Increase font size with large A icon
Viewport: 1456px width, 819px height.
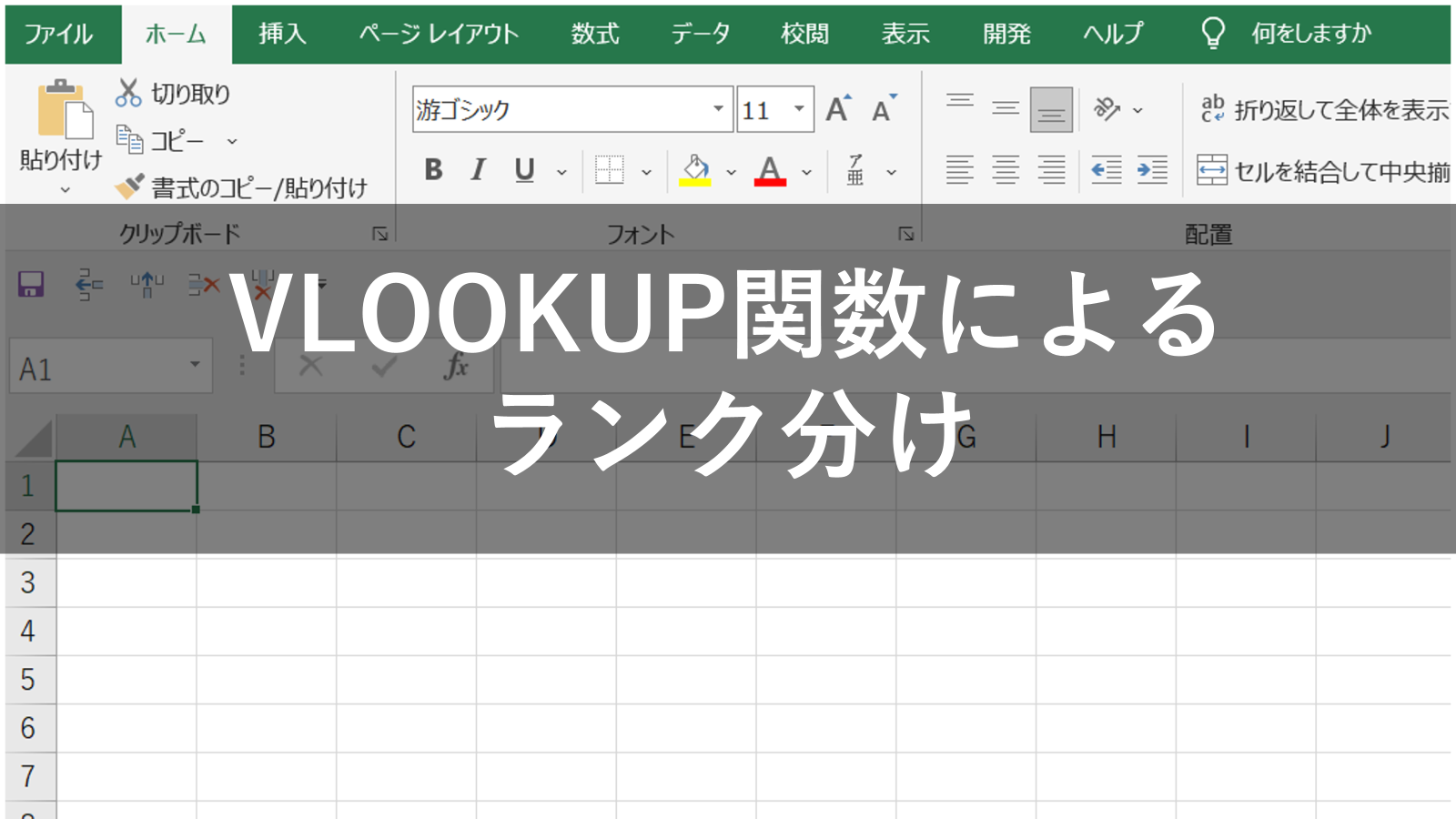pyautogui.click(x=838, y=109)
